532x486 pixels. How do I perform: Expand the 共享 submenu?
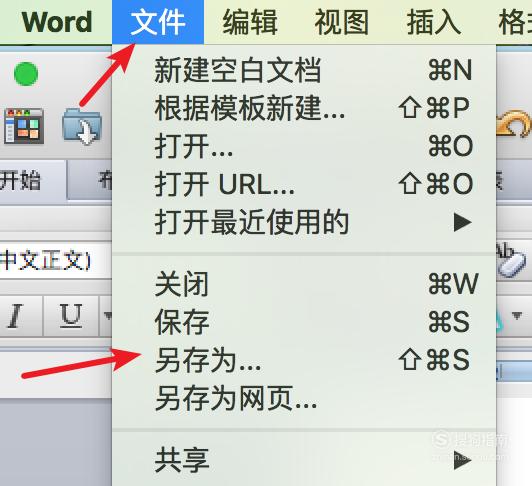(x=304, y=460)
